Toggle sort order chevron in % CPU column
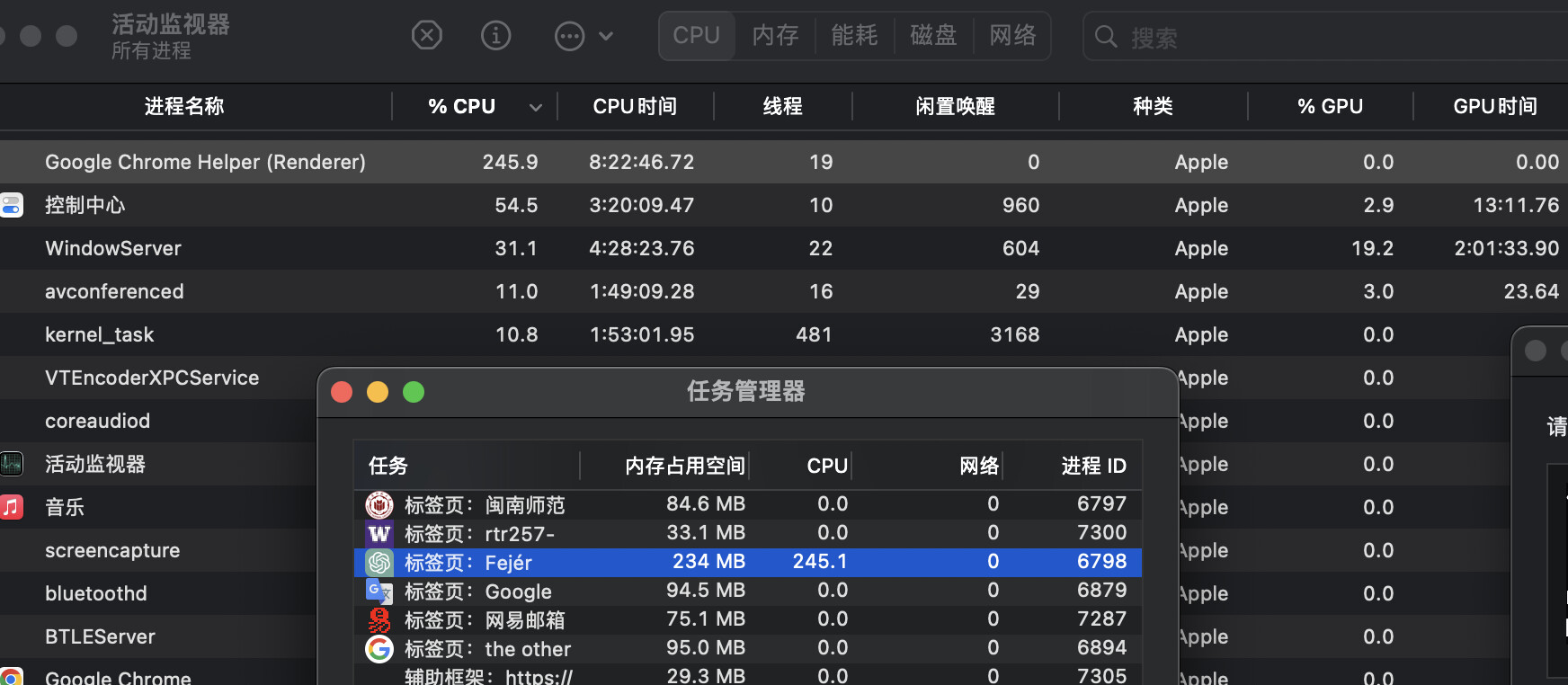This screenshot has height=685, width=1568. coord(536,108)
